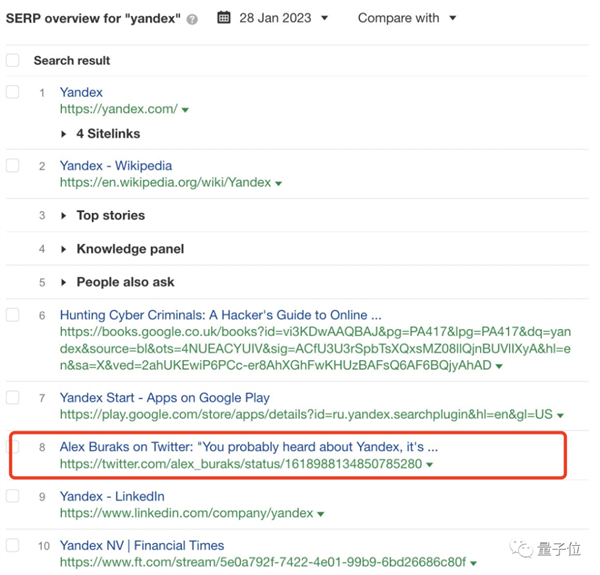
Task: Open the en.wikipedia.org/wiki/Yandex URL
Action: [165, 182]
